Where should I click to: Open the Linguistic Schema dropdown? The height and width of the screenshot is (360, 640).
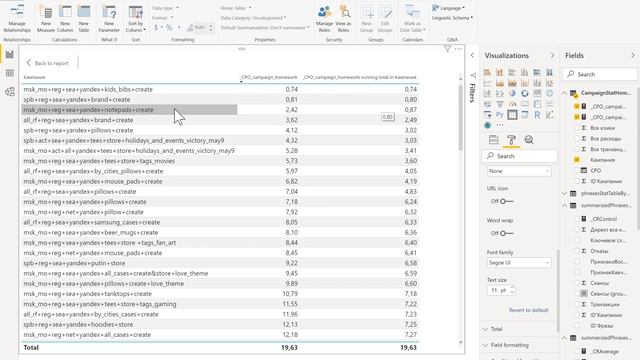pyautogui.click(x=452, y=18)
